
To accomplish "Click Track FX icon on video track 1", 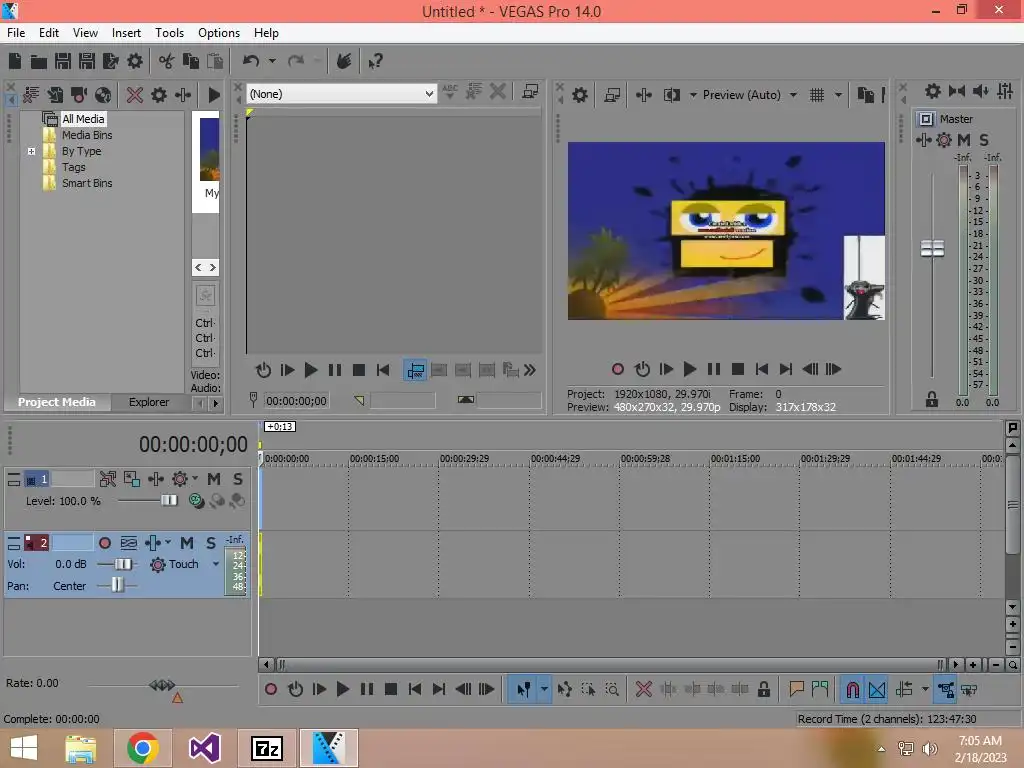I will [x=156, y=479].
